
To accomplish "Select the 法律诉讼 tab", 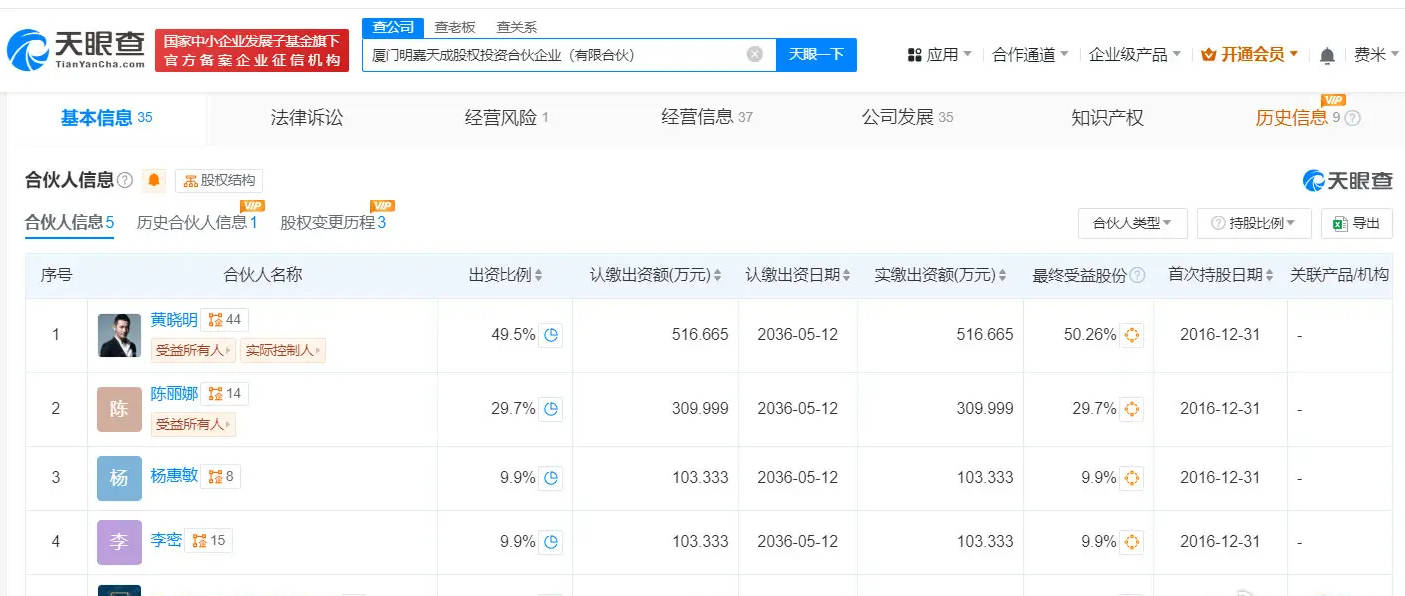I will [307, 118].
